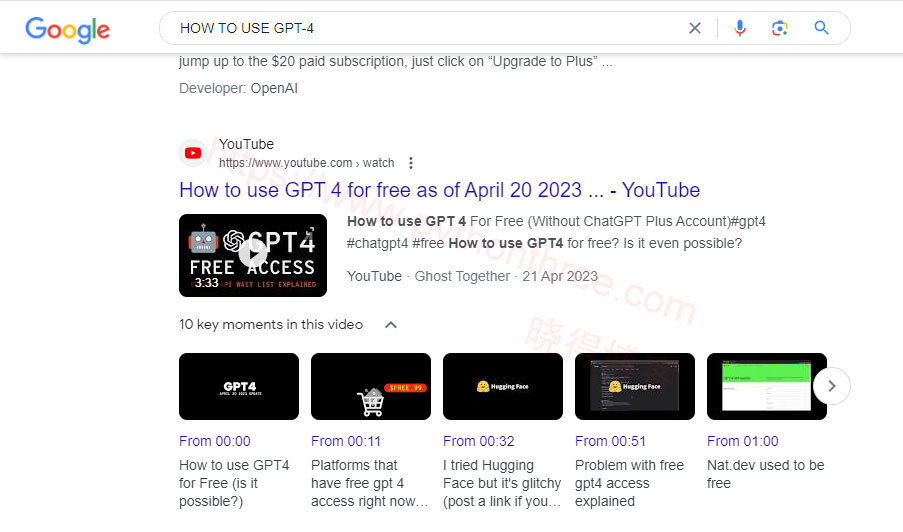Jump to From 00:32 timestamp
903x532 pixels.
pyautogui.click(x=479, y=441)
